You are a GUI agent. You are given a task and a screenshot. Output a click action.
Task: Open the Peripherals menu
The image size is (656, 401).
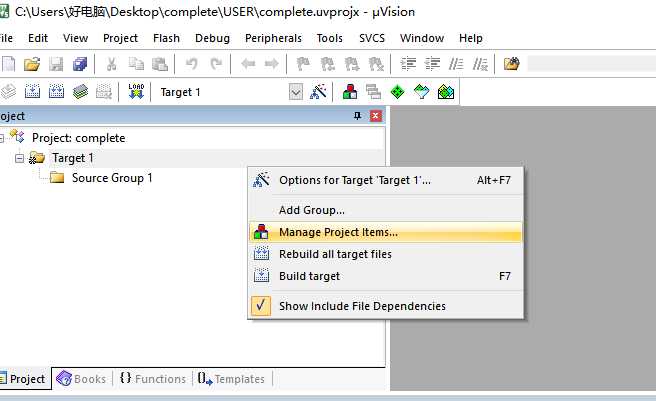273,38
